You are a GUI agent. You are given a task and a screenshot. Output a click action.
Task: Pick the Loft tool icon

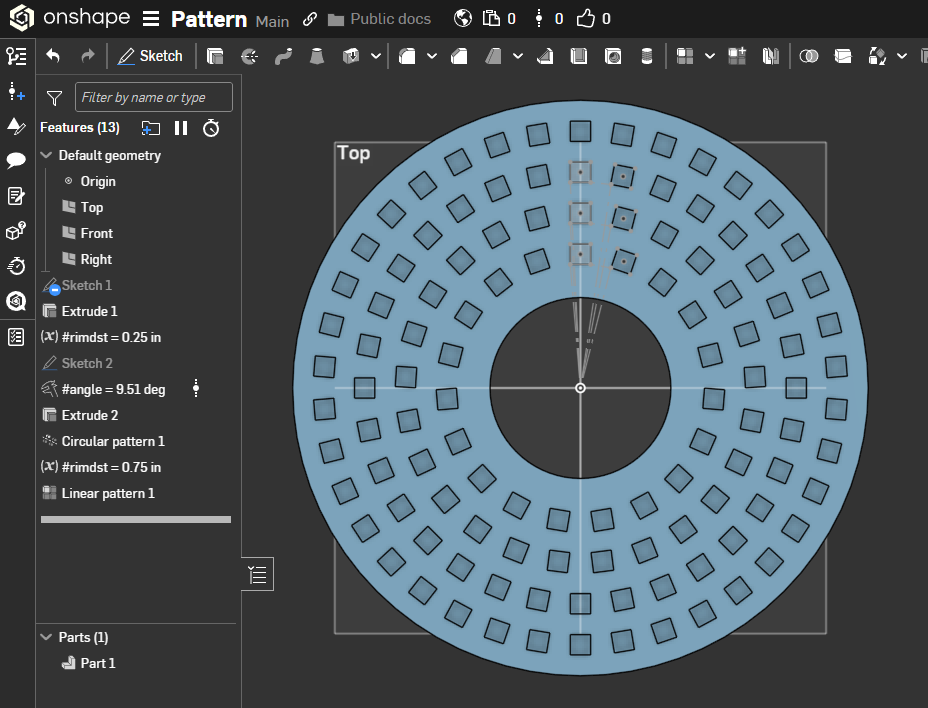click(x=317, y=56)
